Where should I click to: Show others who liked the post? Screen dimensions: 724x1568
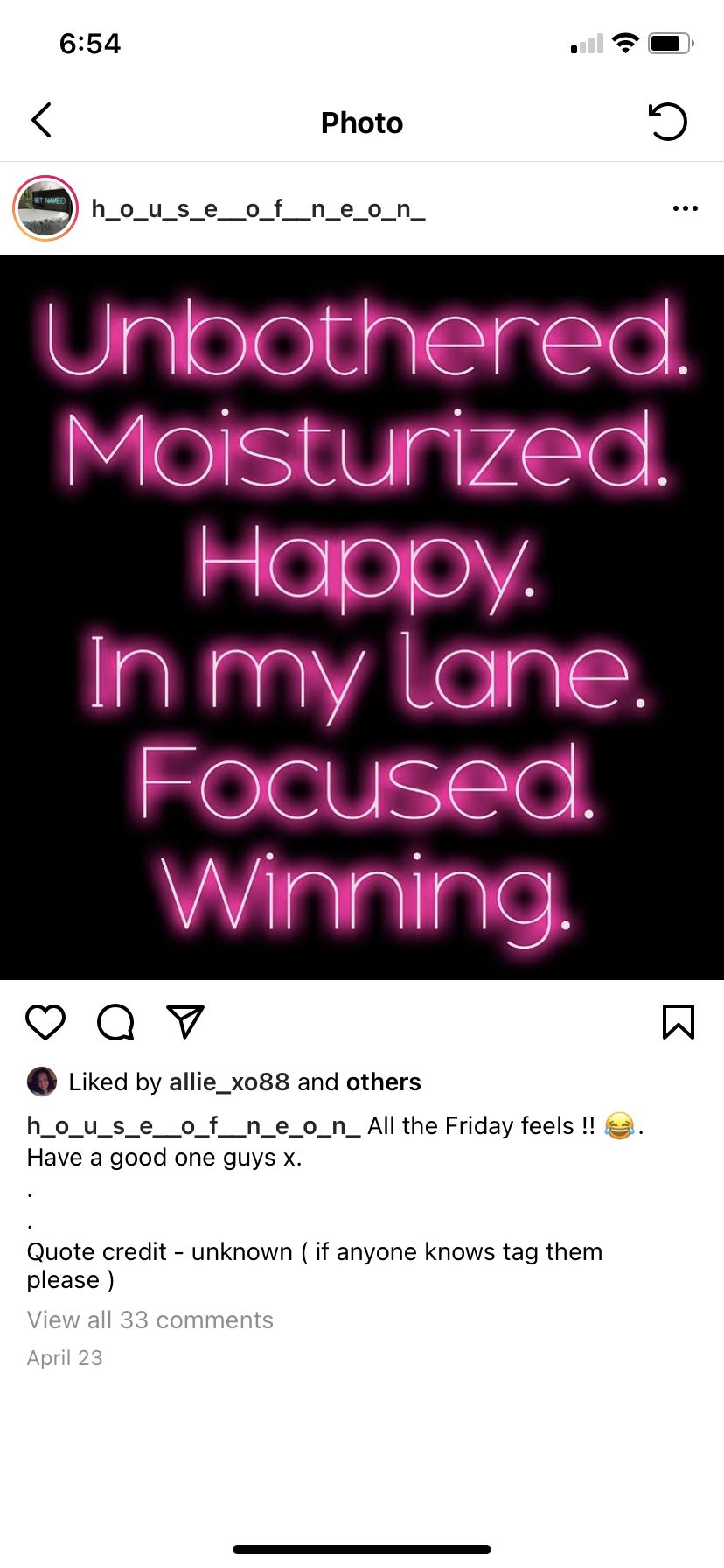384,1082
